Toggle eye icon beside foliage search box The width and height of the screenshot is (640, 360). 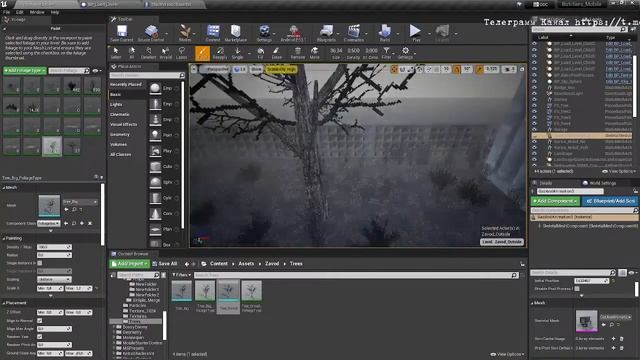(96, 71)
